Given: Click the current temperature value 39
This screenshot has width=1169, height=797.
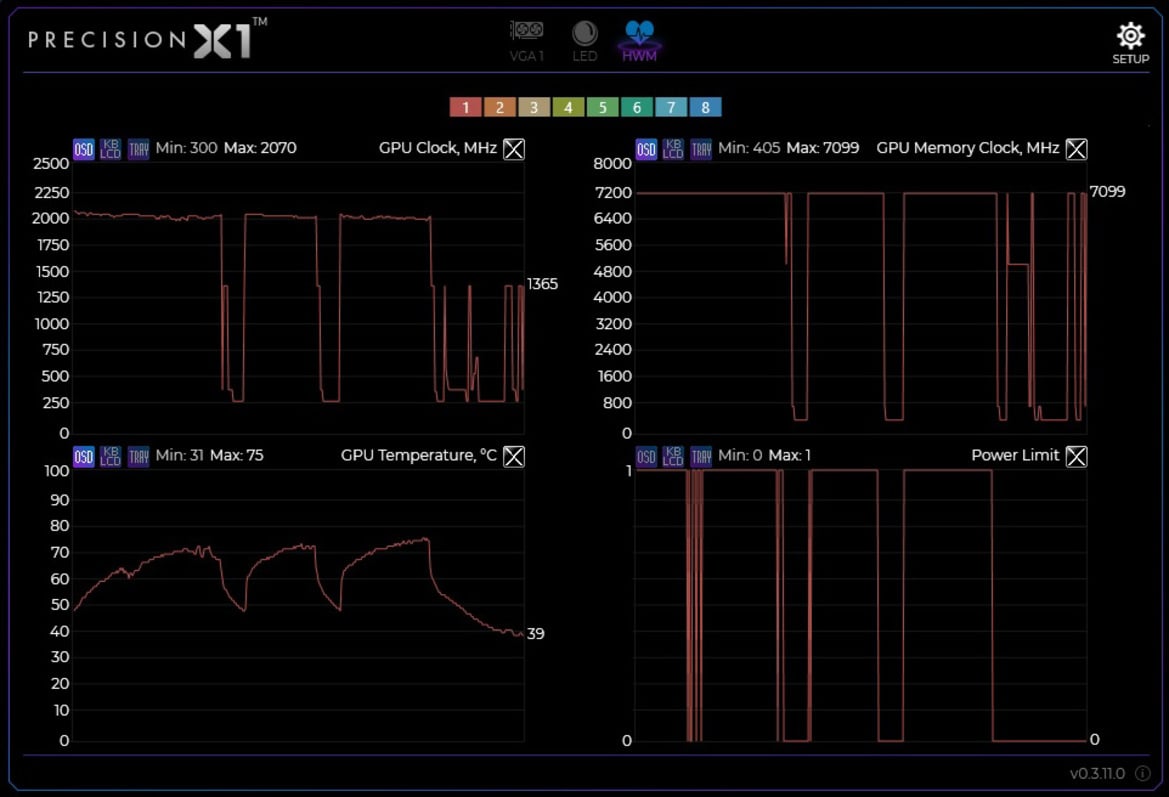Looking at the screenshot, I should [x=535, y=634].
